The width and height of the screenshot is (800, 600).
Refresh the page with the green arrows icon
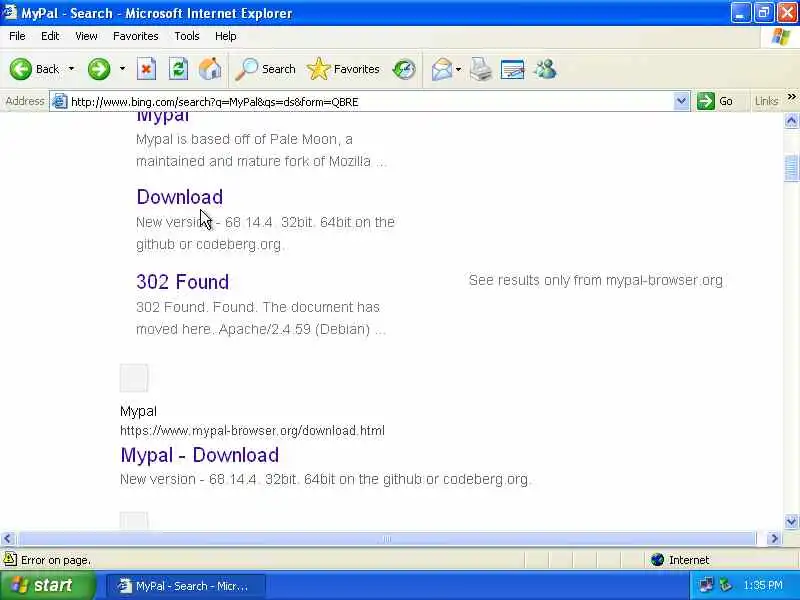pos(179,69)
